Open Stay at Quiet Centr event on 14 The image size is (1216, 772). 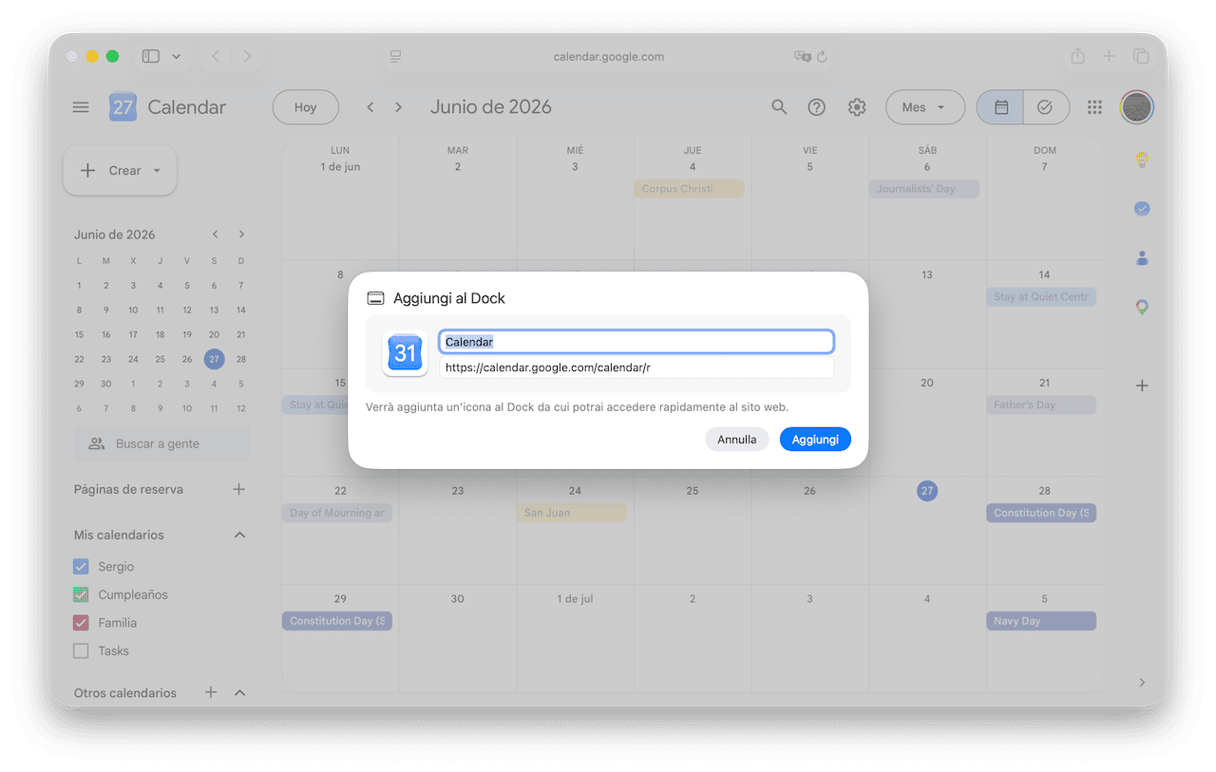(1041, 297)
